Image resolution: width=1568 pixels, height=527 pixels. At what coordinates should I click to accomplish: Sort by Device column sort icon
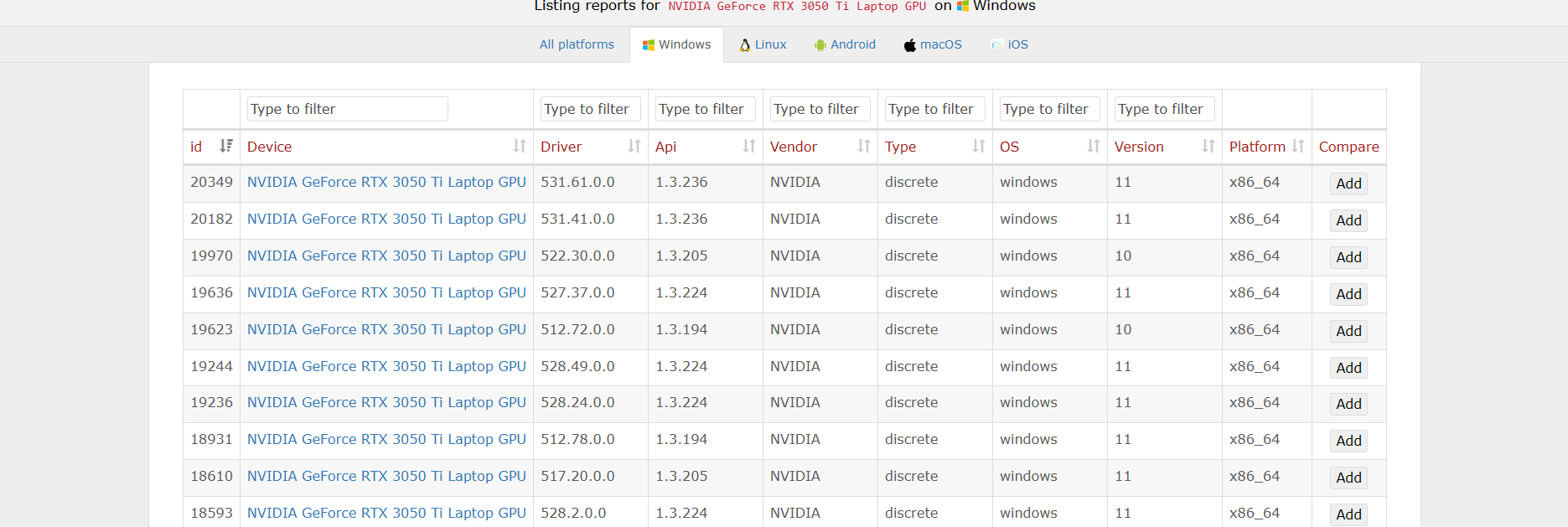(520, 146)
